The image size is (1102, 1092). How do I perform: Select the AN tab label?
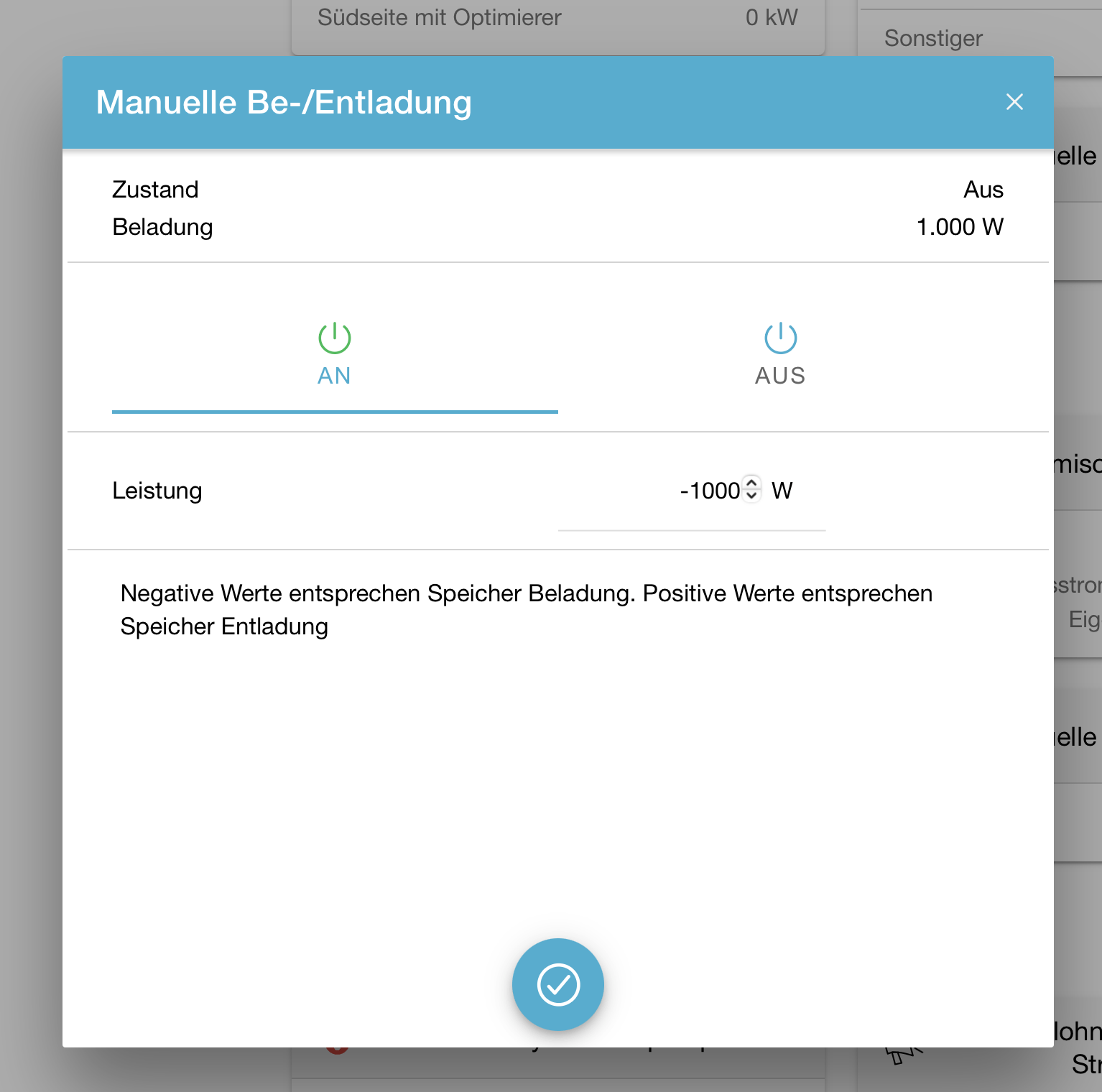point(334,376)
